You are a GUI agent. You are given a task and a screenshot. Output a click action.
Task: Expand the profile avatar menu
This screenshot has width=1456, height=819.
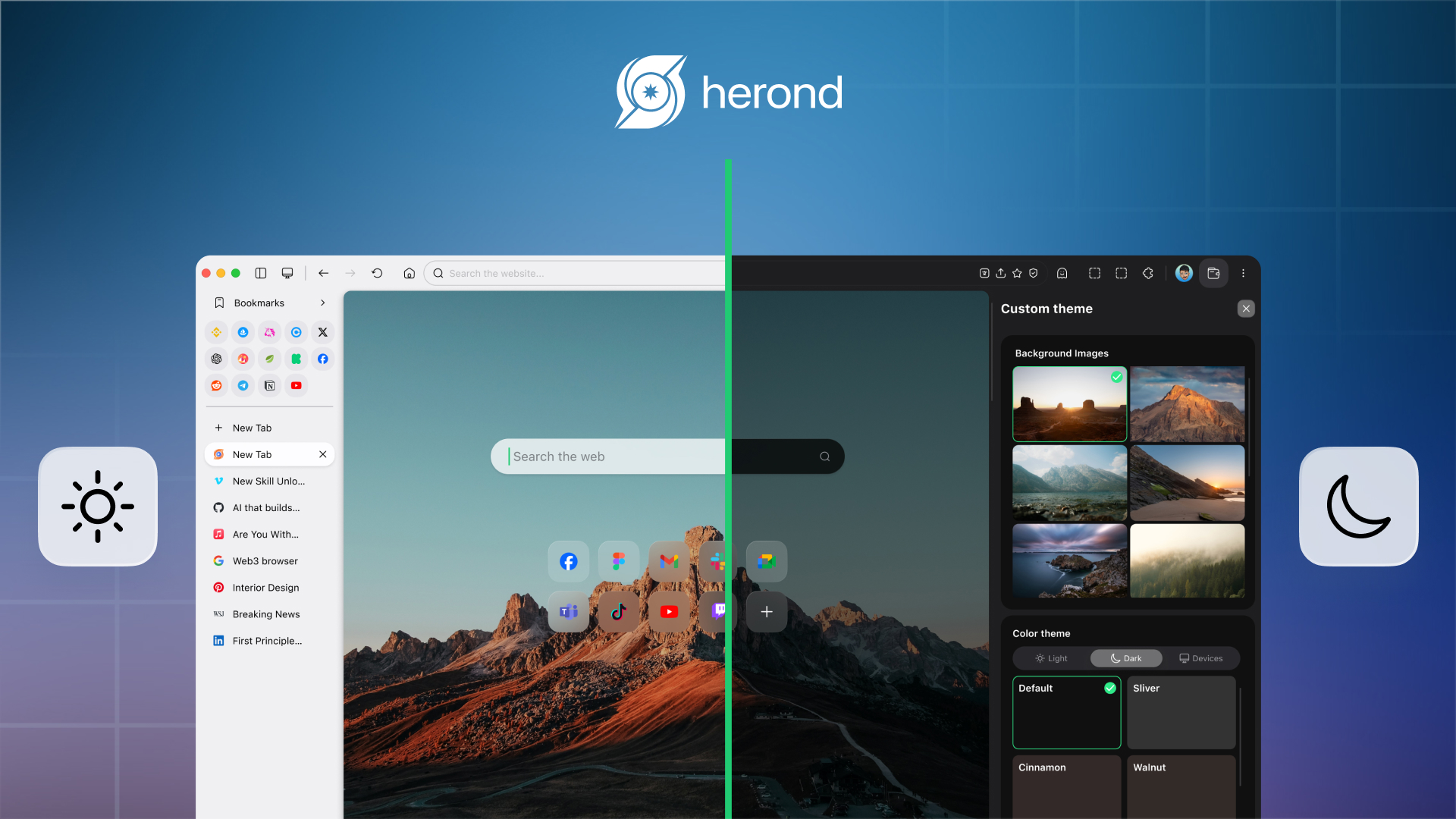tap(1184, 273)
